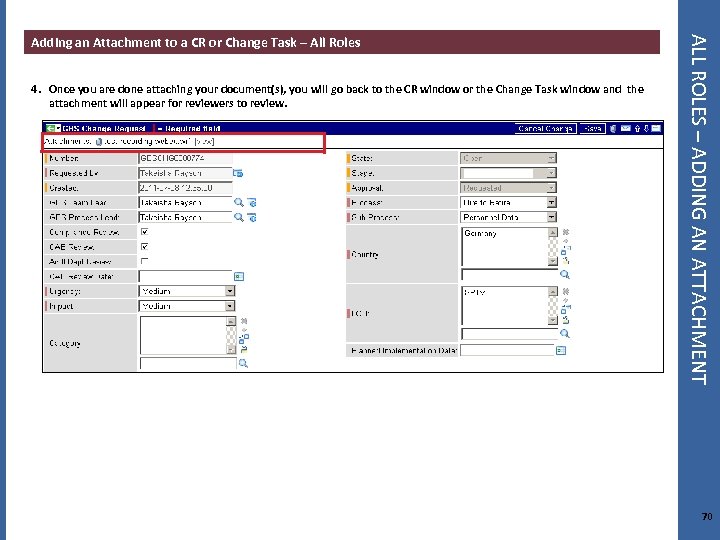Click Country list scroll down arrow
Screen dimensions: 720x540
click(x=553, y=261)
